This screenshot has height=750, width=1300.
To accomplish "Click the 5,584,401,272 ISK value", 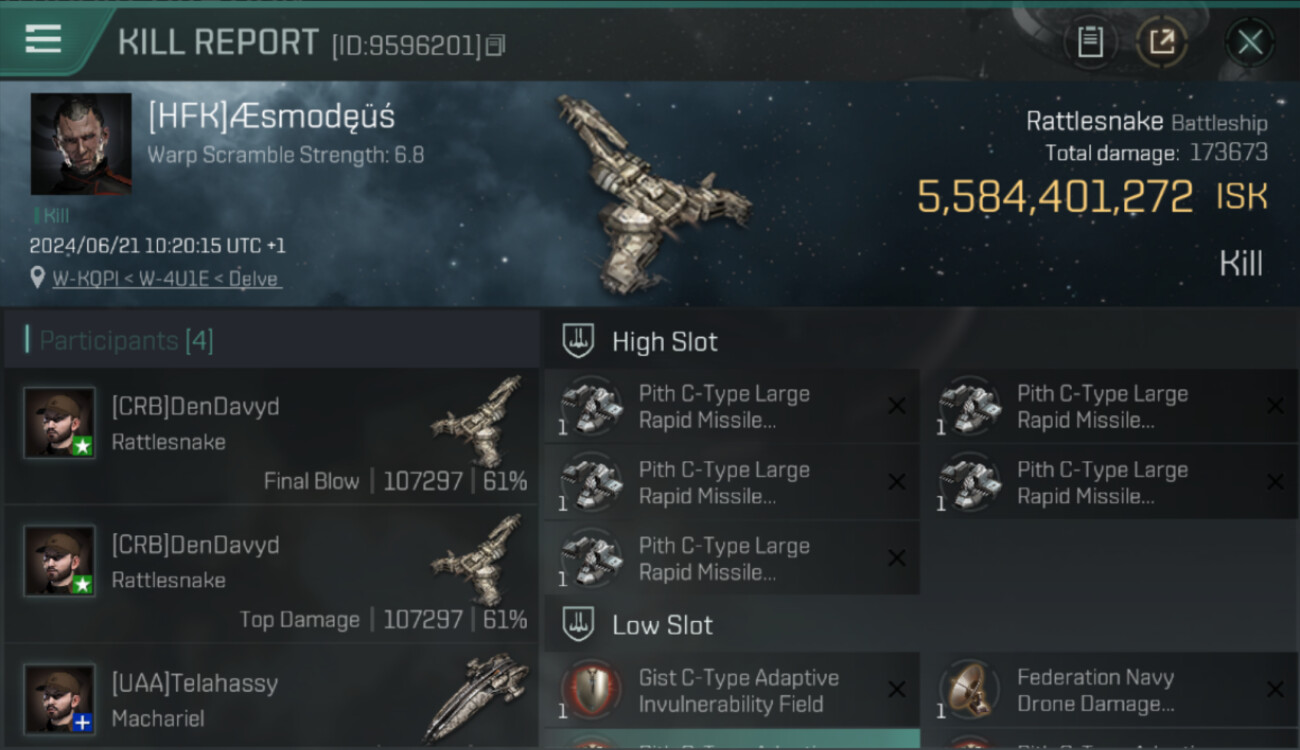I will pyautogui.click(x=1092, y=197).
